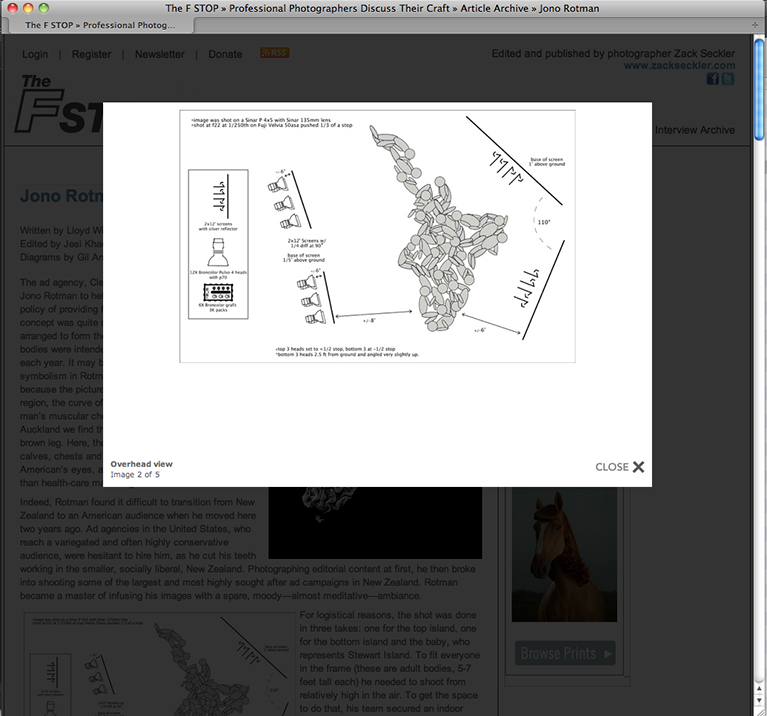Screen dimensions: 767x716
Task: Click the Donate link
Action: 225,54
